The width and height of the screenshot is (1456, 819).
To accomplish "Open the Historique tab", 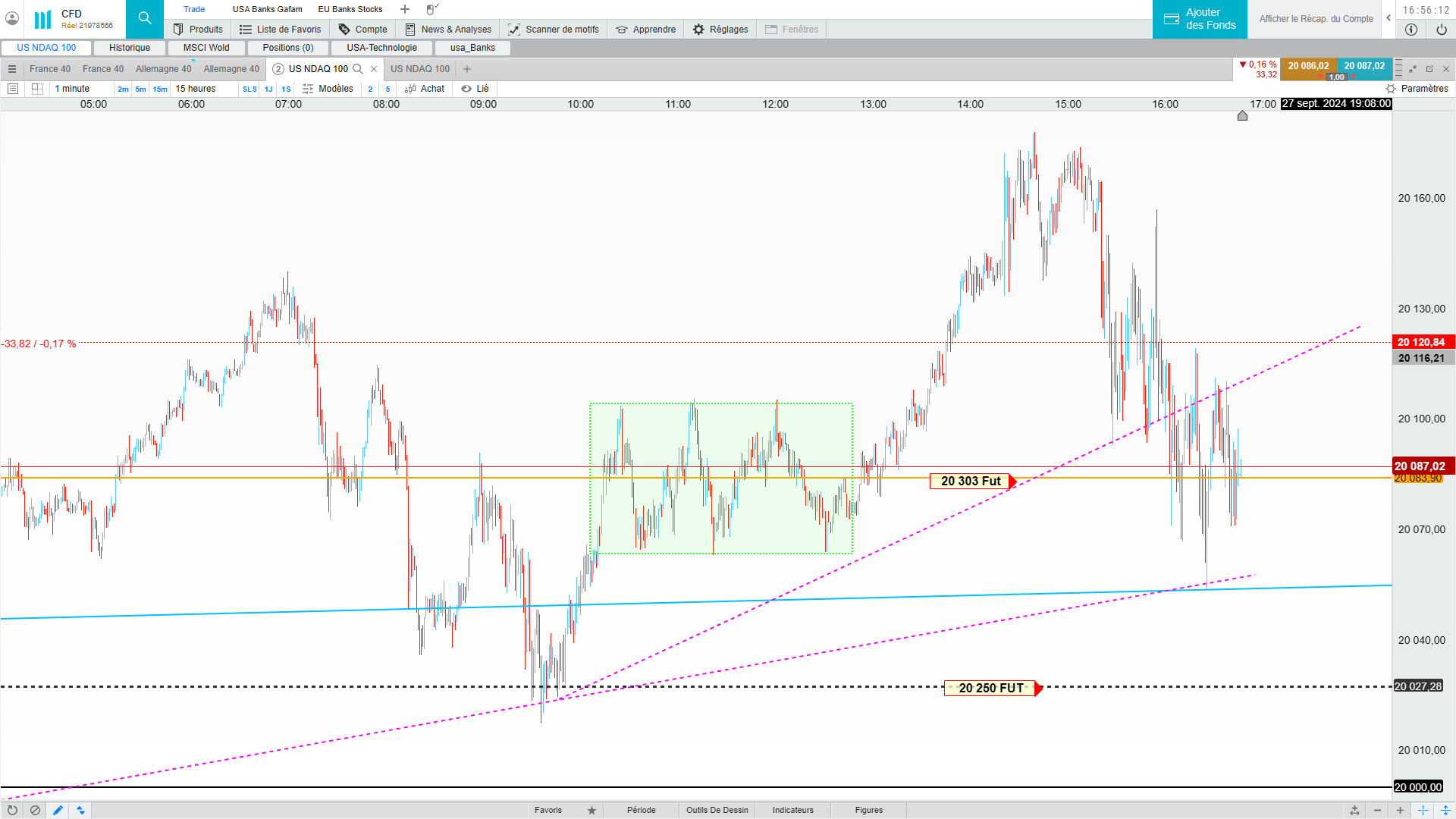I will pyautogui.click(x=130, y=48).
